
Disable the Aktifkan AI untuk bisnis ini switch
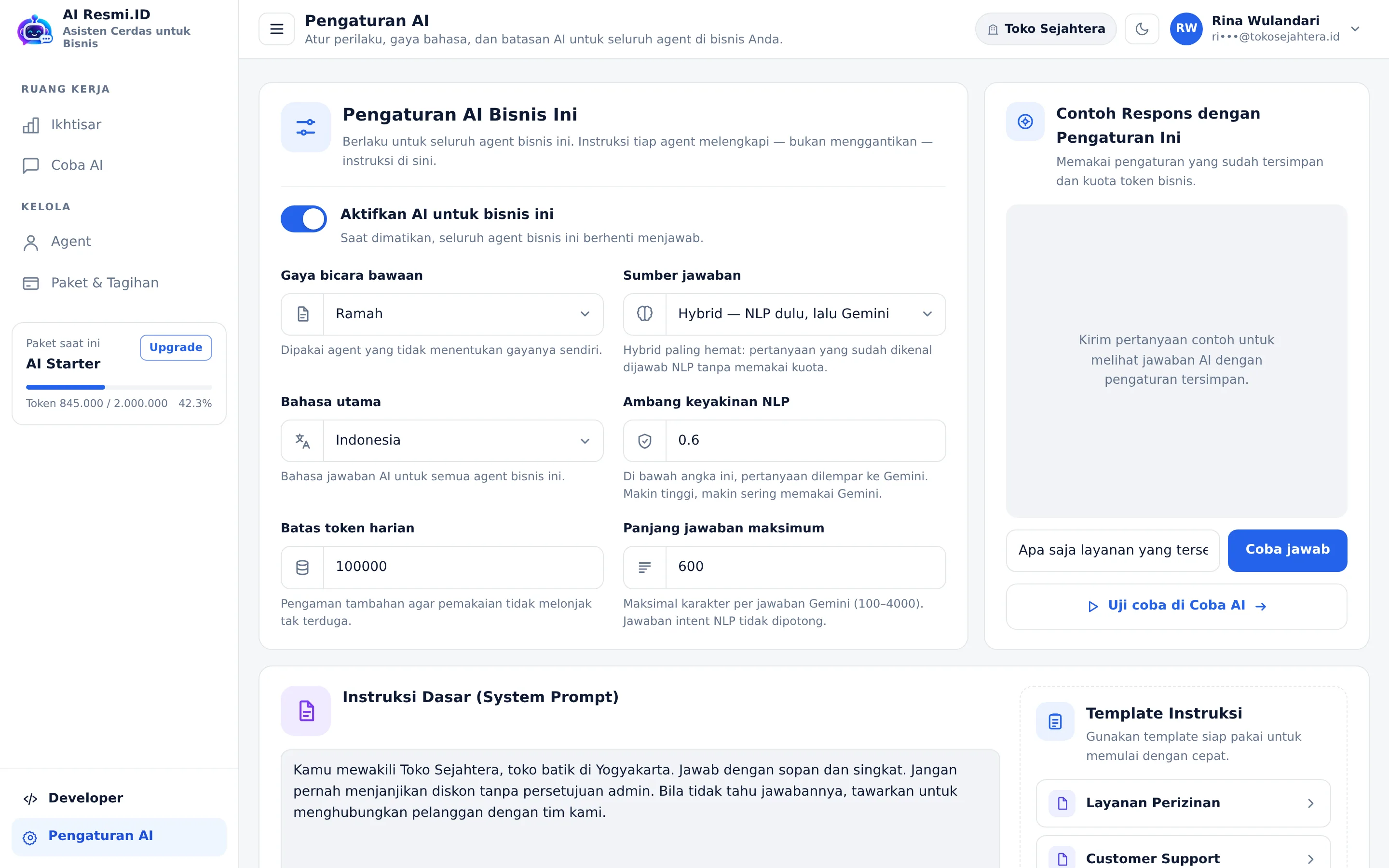coord(304,219)
